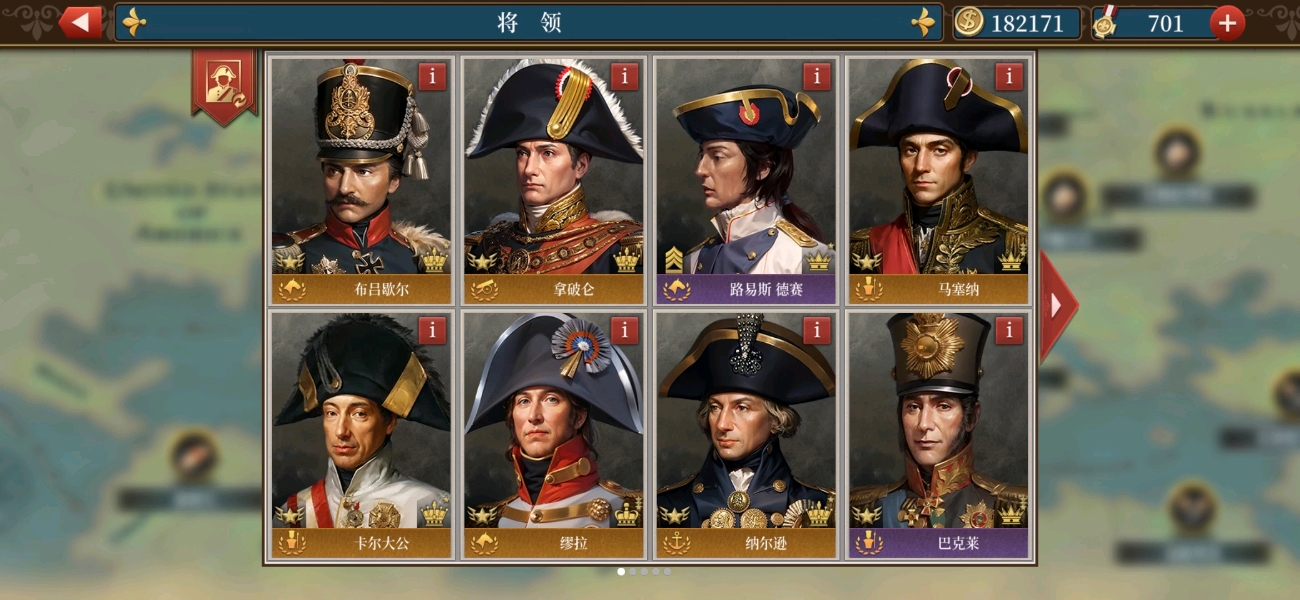Select 纳尔逊 portrait card

pos(745,435)
